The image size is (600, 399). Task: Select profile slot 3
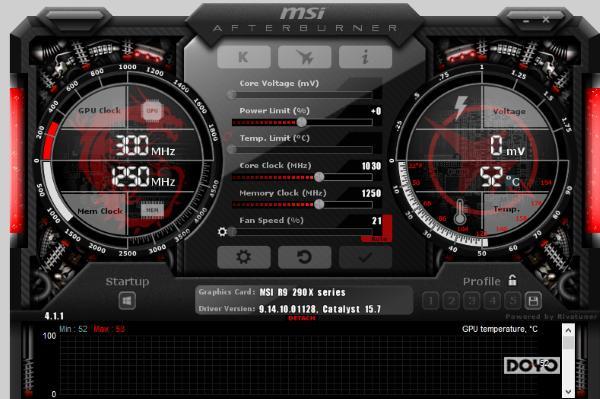472,301
